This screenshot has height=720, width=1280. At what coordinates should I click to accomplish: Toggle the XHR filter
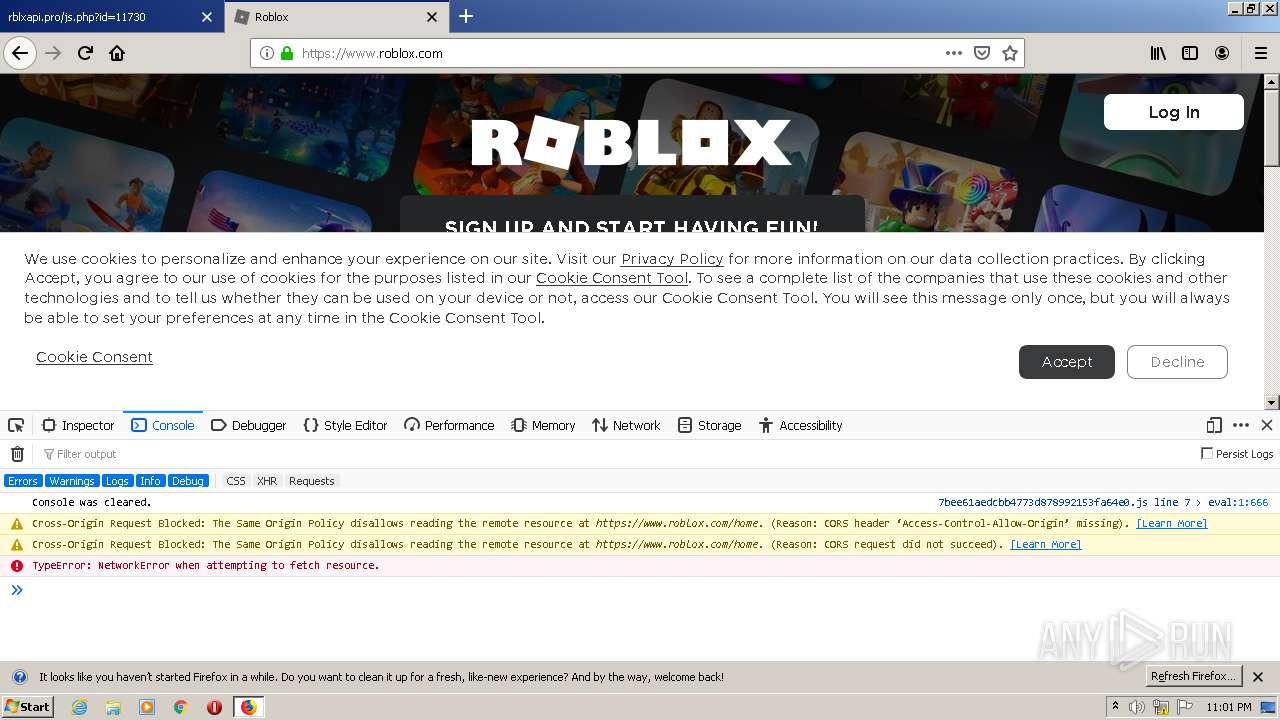pos(267,481)
